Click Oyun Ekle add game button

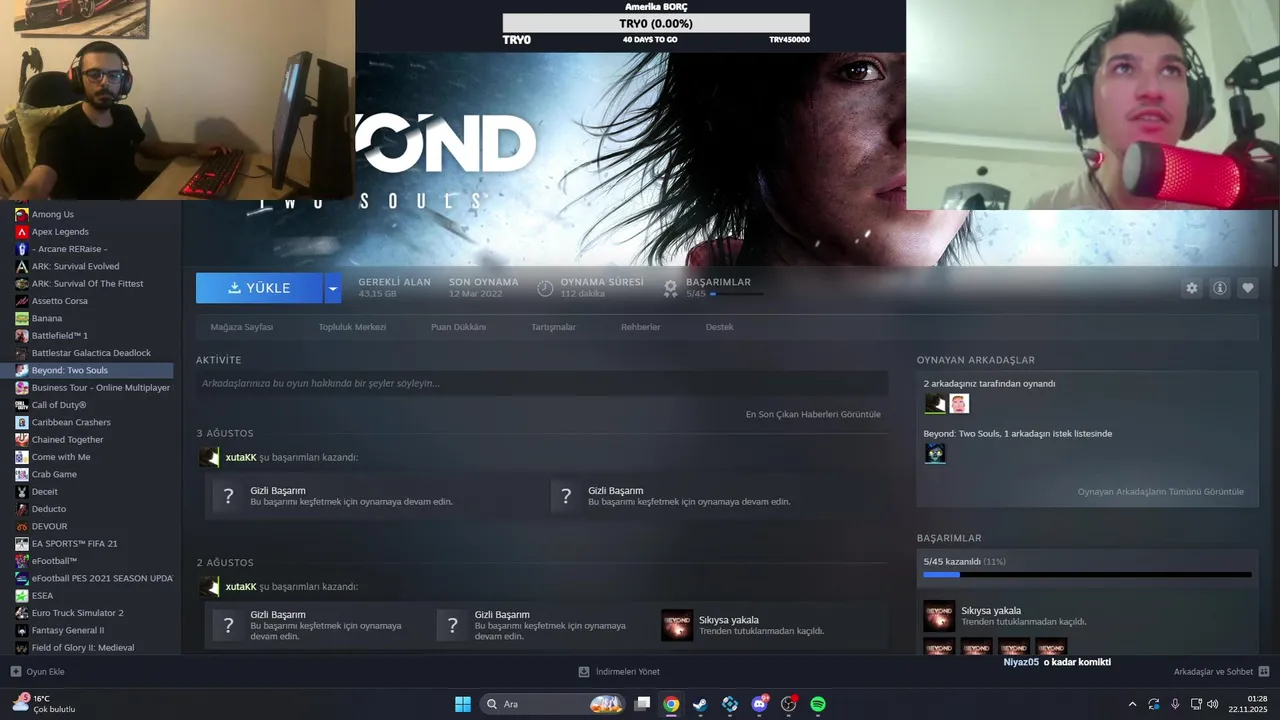click(x=38, y=672)
